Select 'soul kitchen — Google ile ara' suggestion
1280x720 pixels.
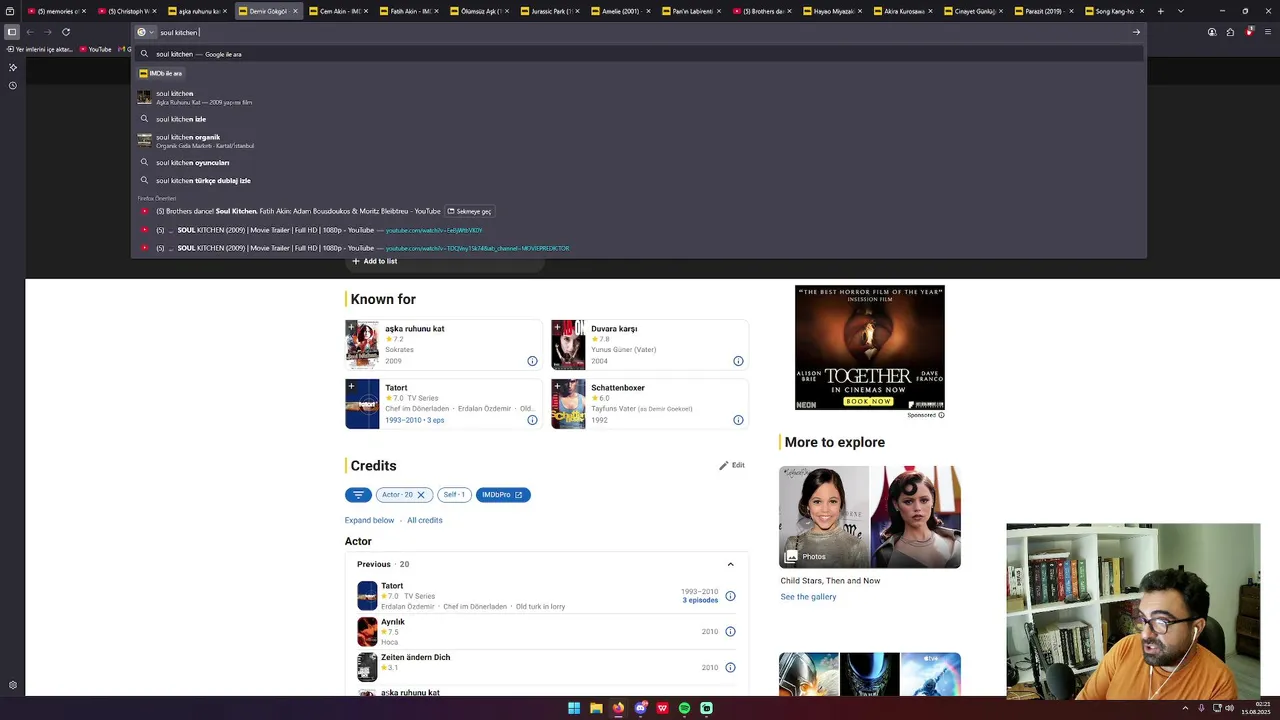point(640,54)
